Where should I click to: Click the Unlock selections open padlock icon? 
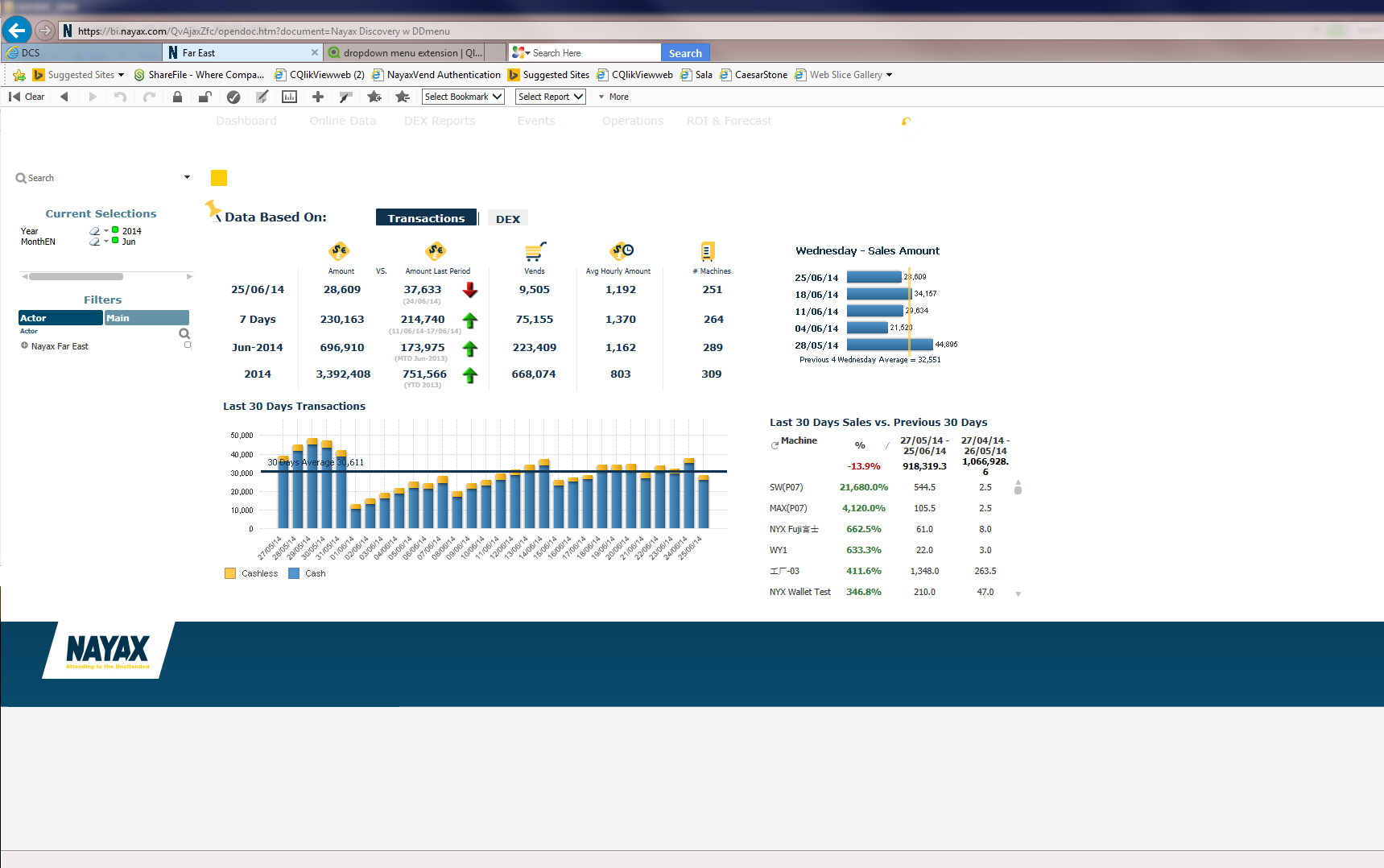point(205,97)
